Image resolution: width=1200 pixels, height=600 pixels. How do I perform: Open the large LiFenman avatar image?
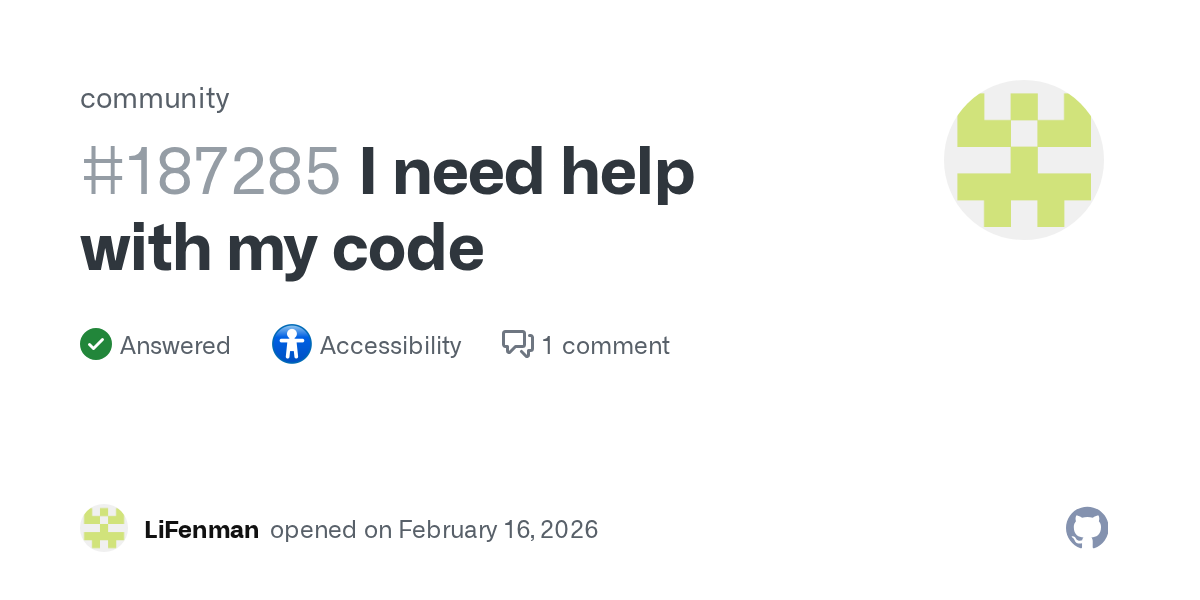click(1023, 160)
